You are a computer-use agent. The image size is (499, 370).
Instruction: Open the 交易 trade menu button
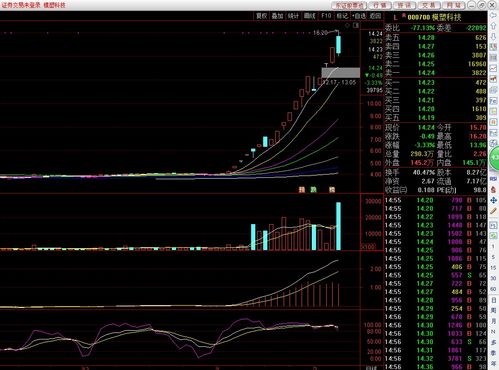[x=429, y=5]
